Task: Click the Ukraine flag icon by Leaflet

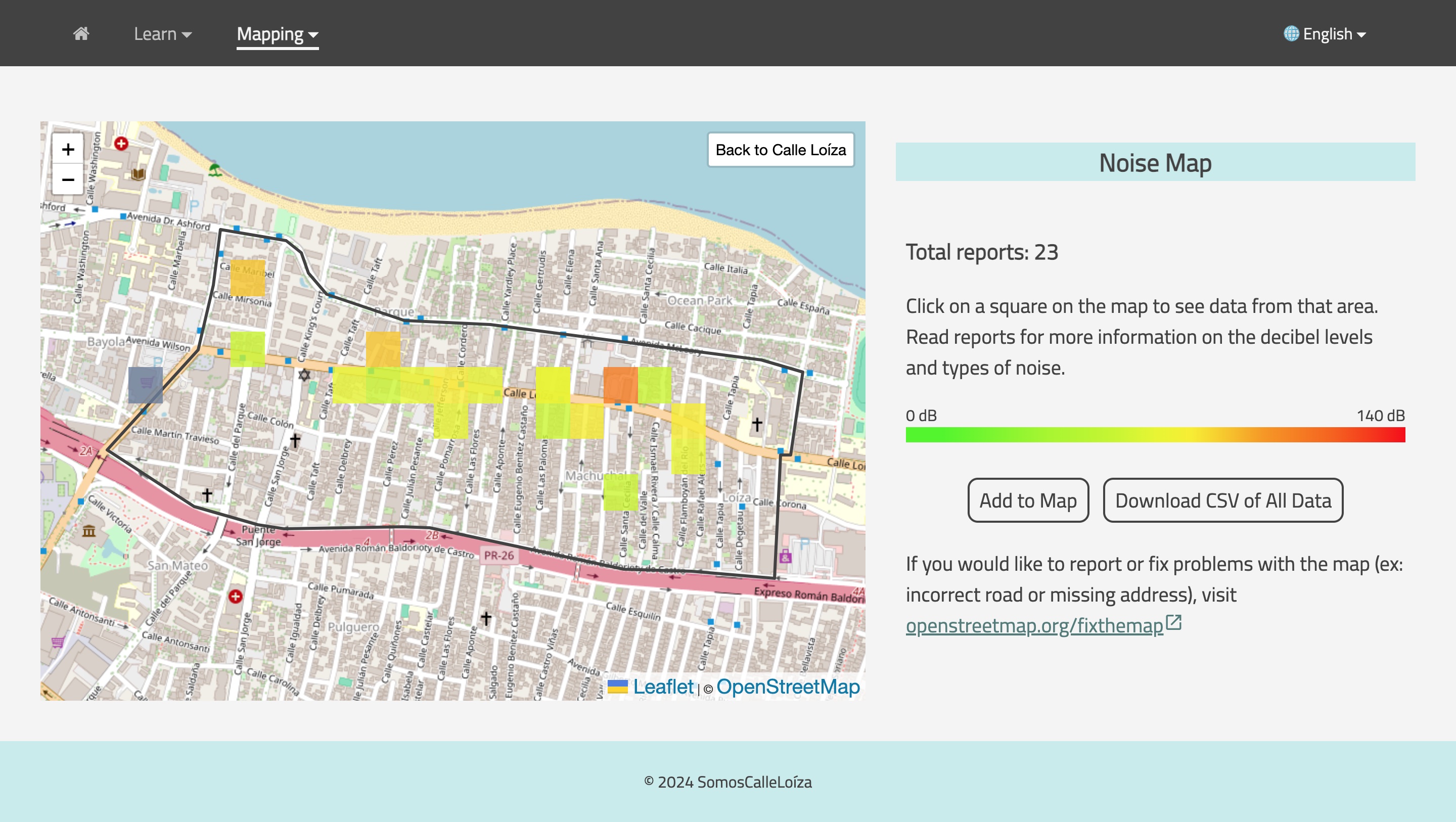Action: pos(618,687)
